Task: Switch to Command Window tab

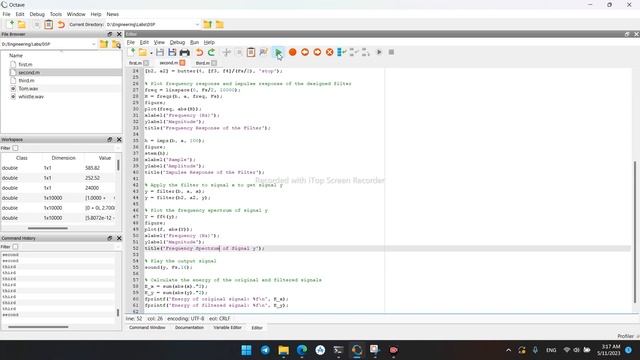Action: (x=147, y=328)
